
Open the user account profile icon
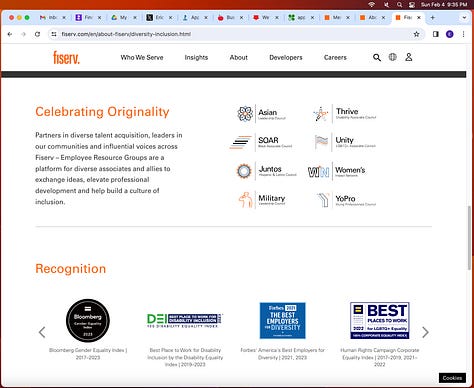coord(409,57)
